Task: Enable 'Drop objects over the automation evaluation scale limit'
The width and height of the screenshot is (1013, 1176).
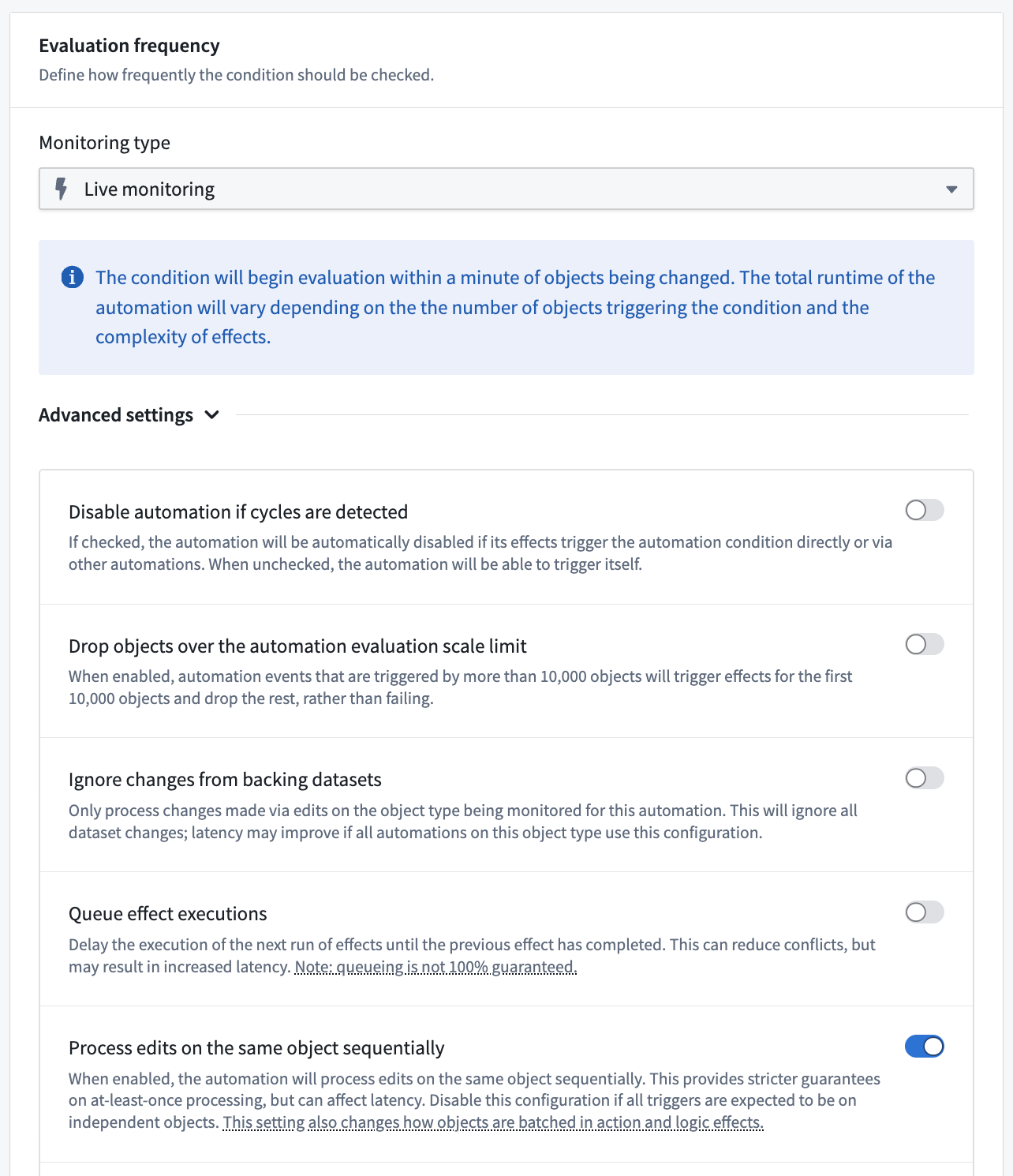Action: (925, 644)
